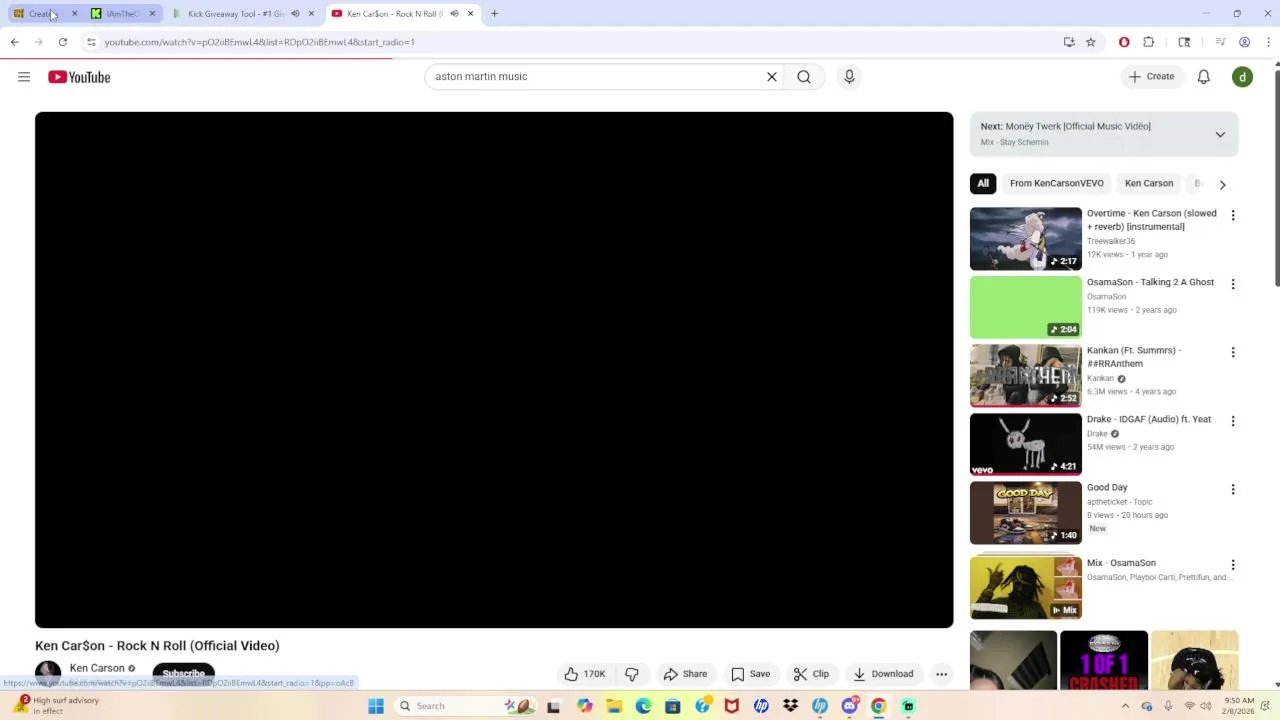This screenshot has width=1280, height=720.
Task: Clear the search box text
Action: click(772, 77)
